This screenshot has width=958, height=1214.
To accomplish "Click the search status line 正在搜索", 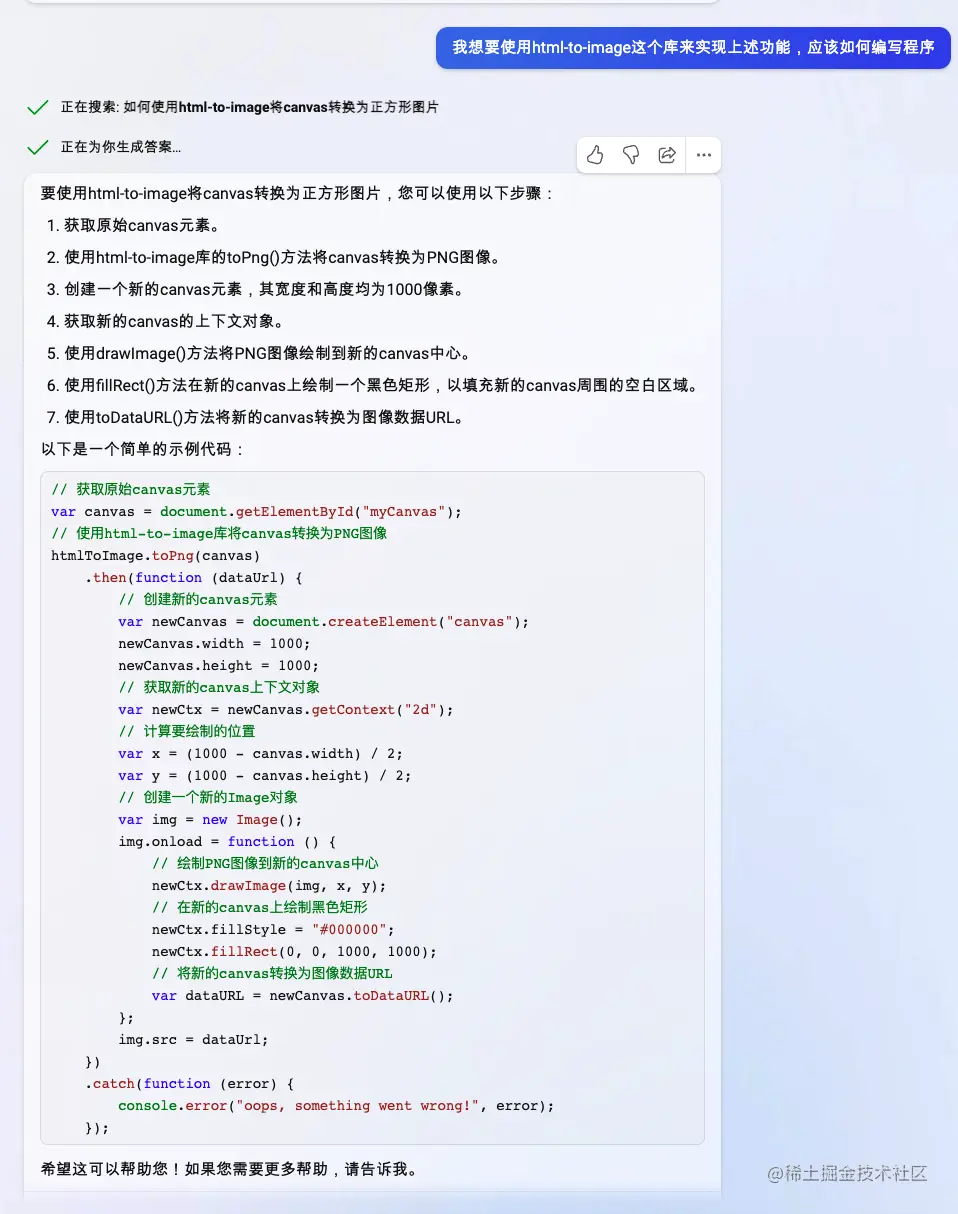I will point(249,107).
